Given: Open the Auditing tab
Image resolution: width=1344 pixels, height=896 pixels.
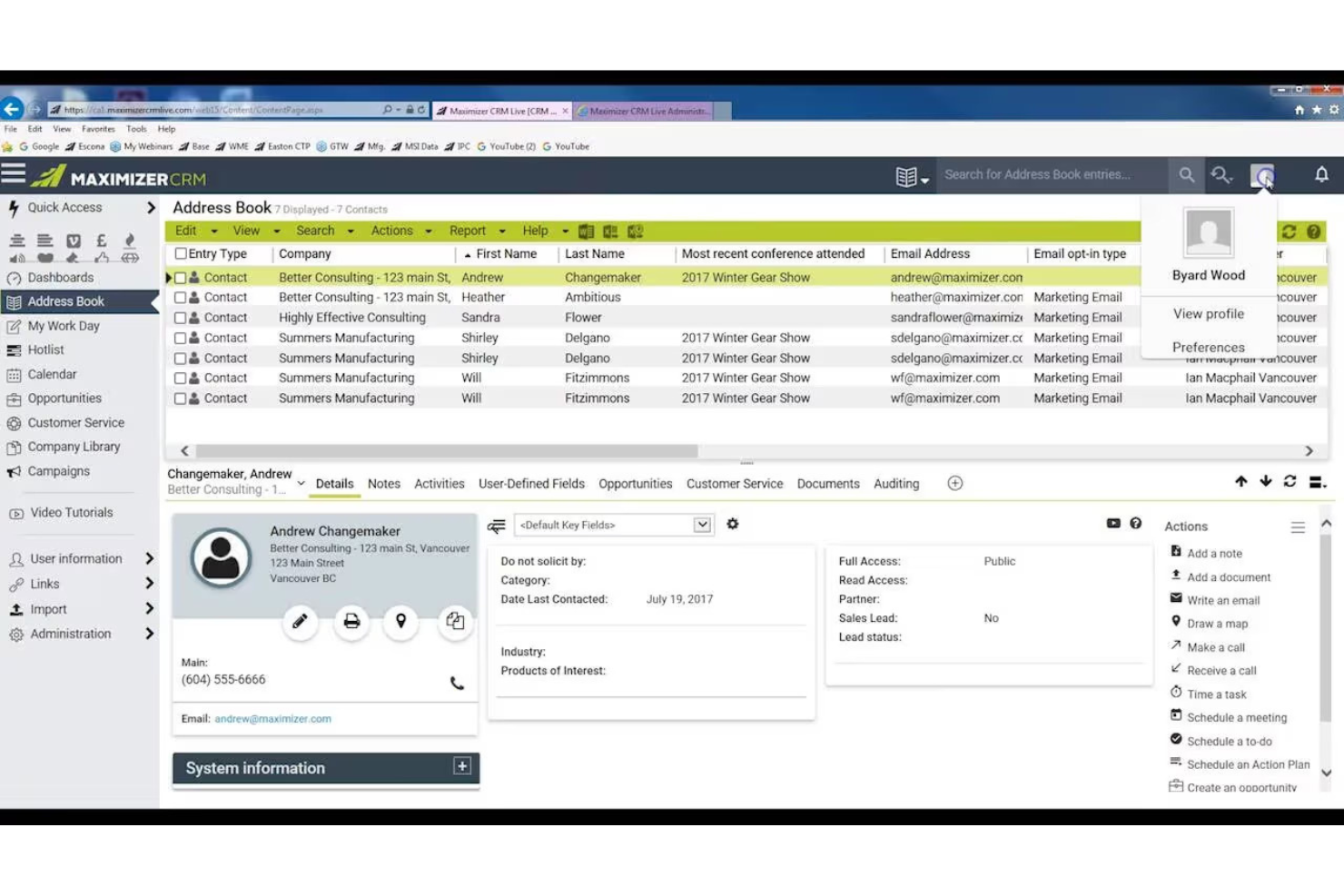Looking at the screenshot, I should click(895, 484).
